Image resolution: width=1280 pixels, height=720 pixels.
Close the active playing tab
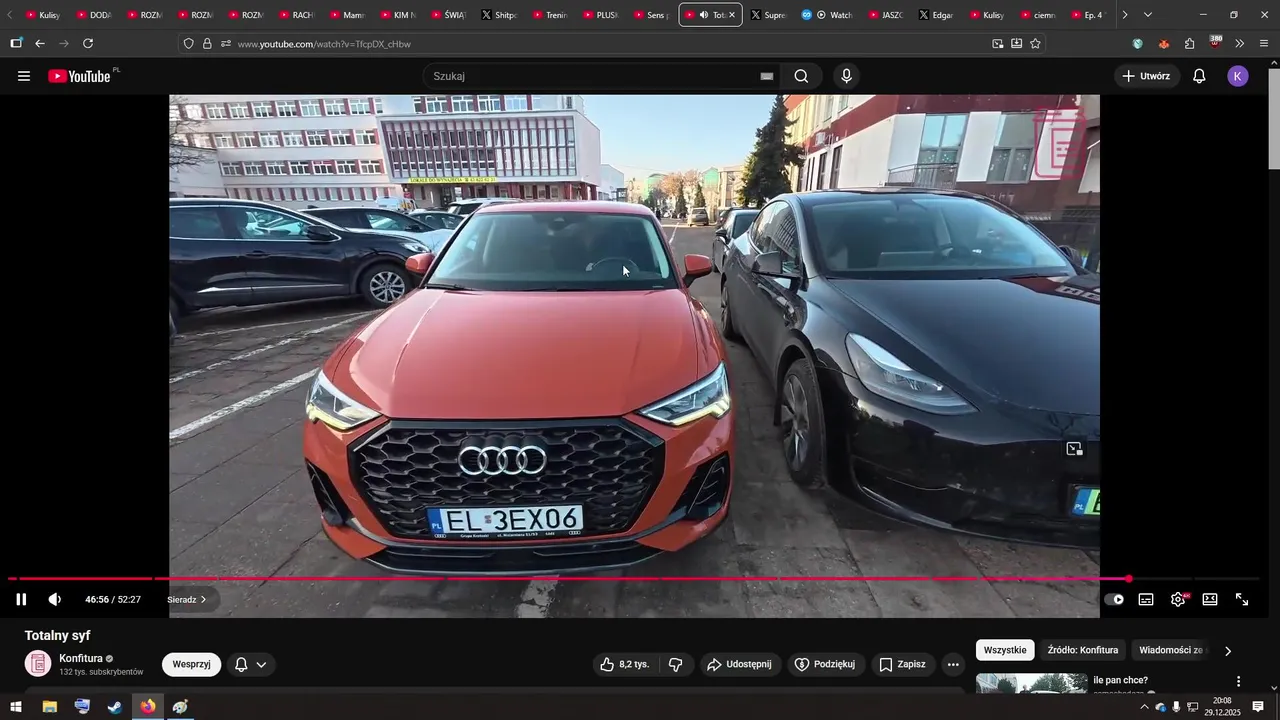coord(732,15)
